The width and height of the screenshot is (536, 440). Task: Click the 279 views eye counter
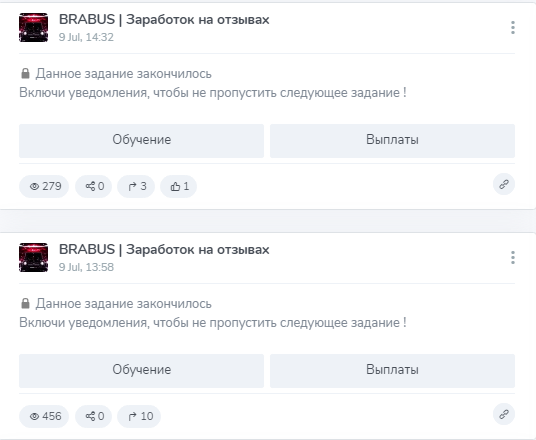44,186
